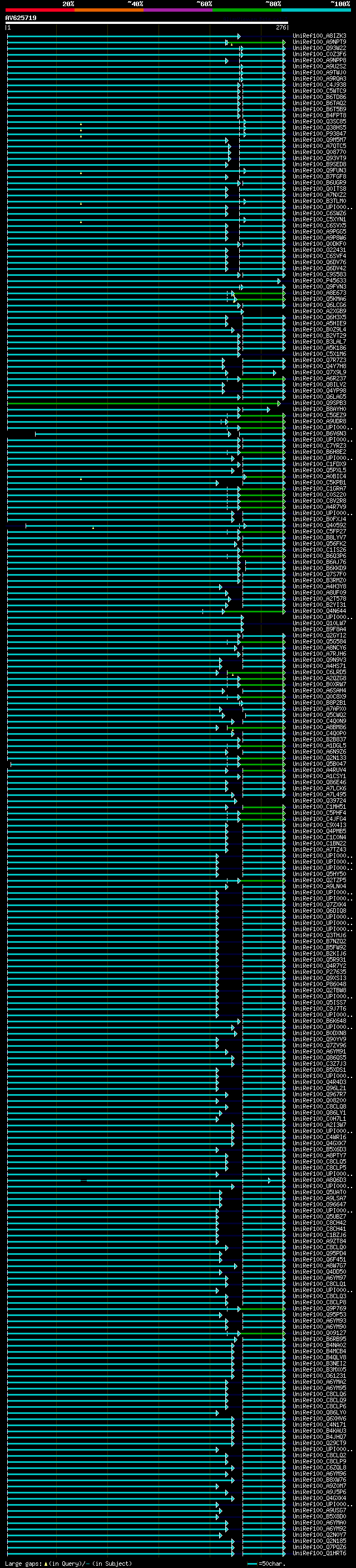This screenshot has height=1568, width=356.
Task: Select the UniRef100_B6Q3P6 label
Action: pos(319,556)
